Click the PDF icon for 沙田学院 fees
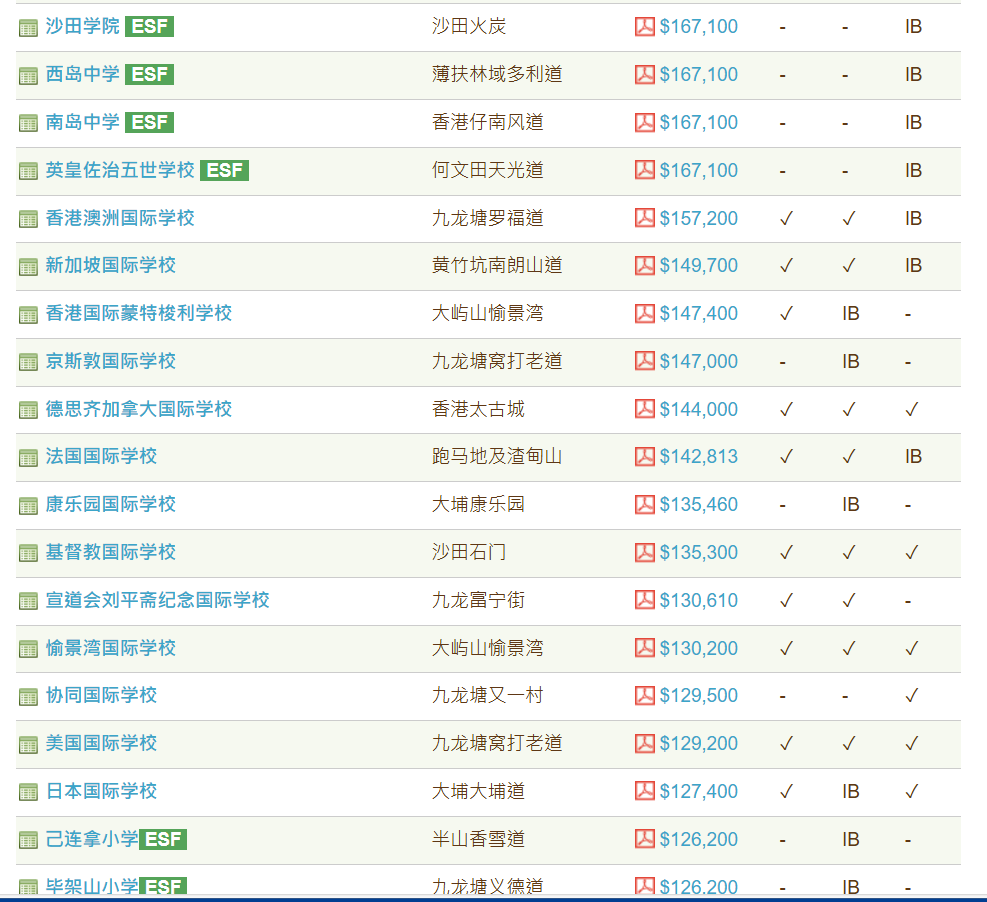Image resolution: width=987 pixels, height=902 pixels. 645,26
